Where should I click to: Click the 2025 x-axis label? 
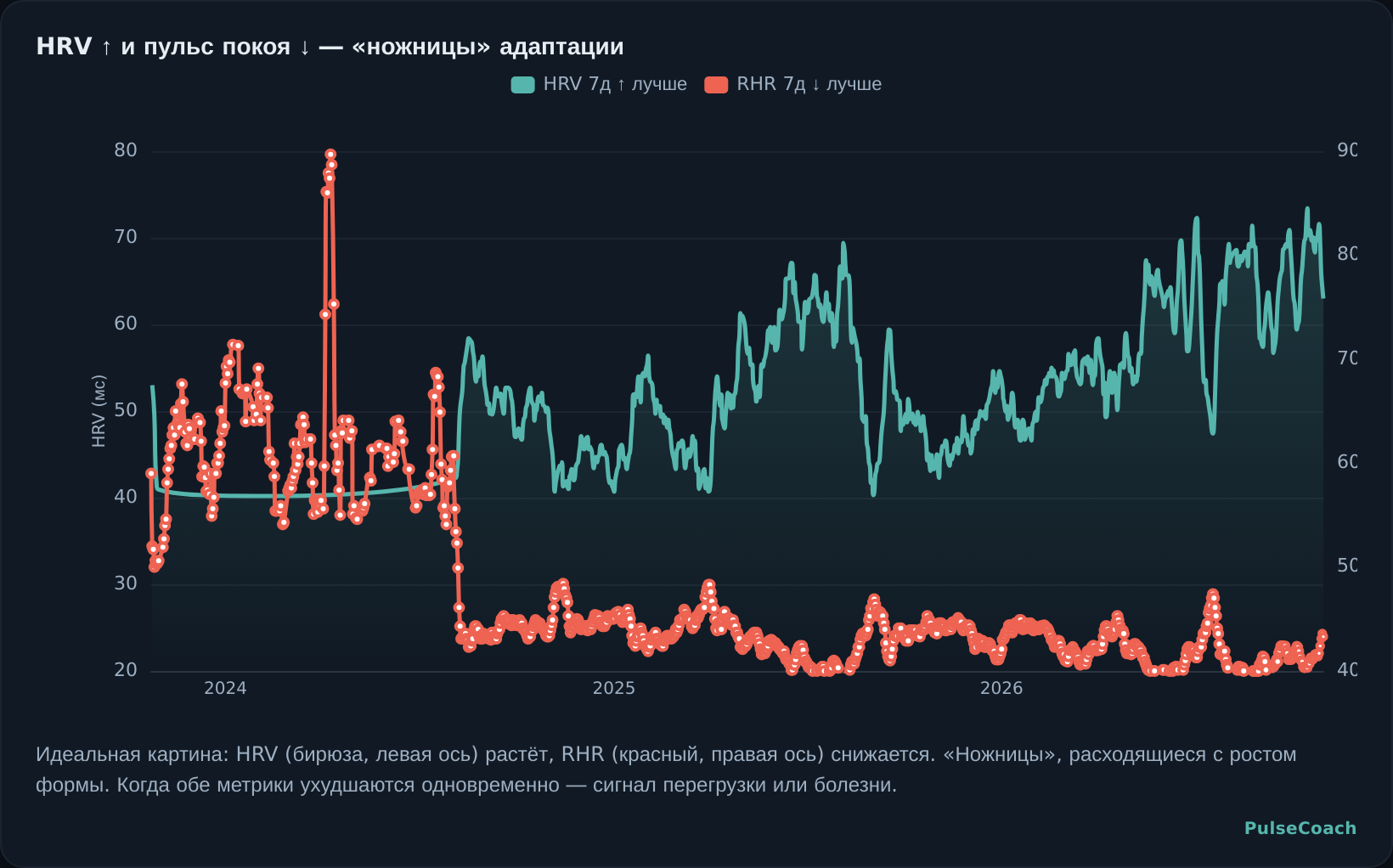pos(613,688)
